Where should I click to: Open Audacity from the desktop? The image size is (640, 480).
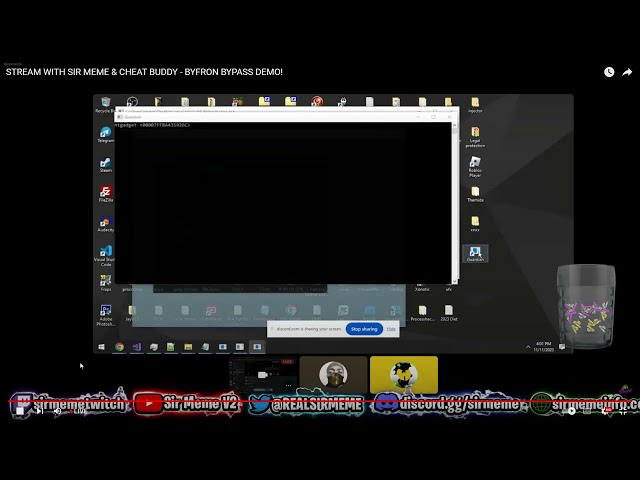click(106, 224)
